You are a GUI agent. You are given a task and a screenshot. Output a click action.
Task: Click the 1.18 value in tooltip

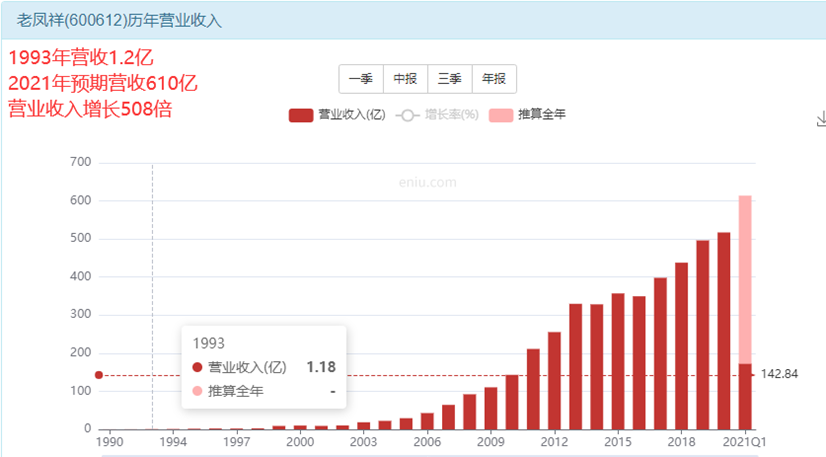click(321, 367)
